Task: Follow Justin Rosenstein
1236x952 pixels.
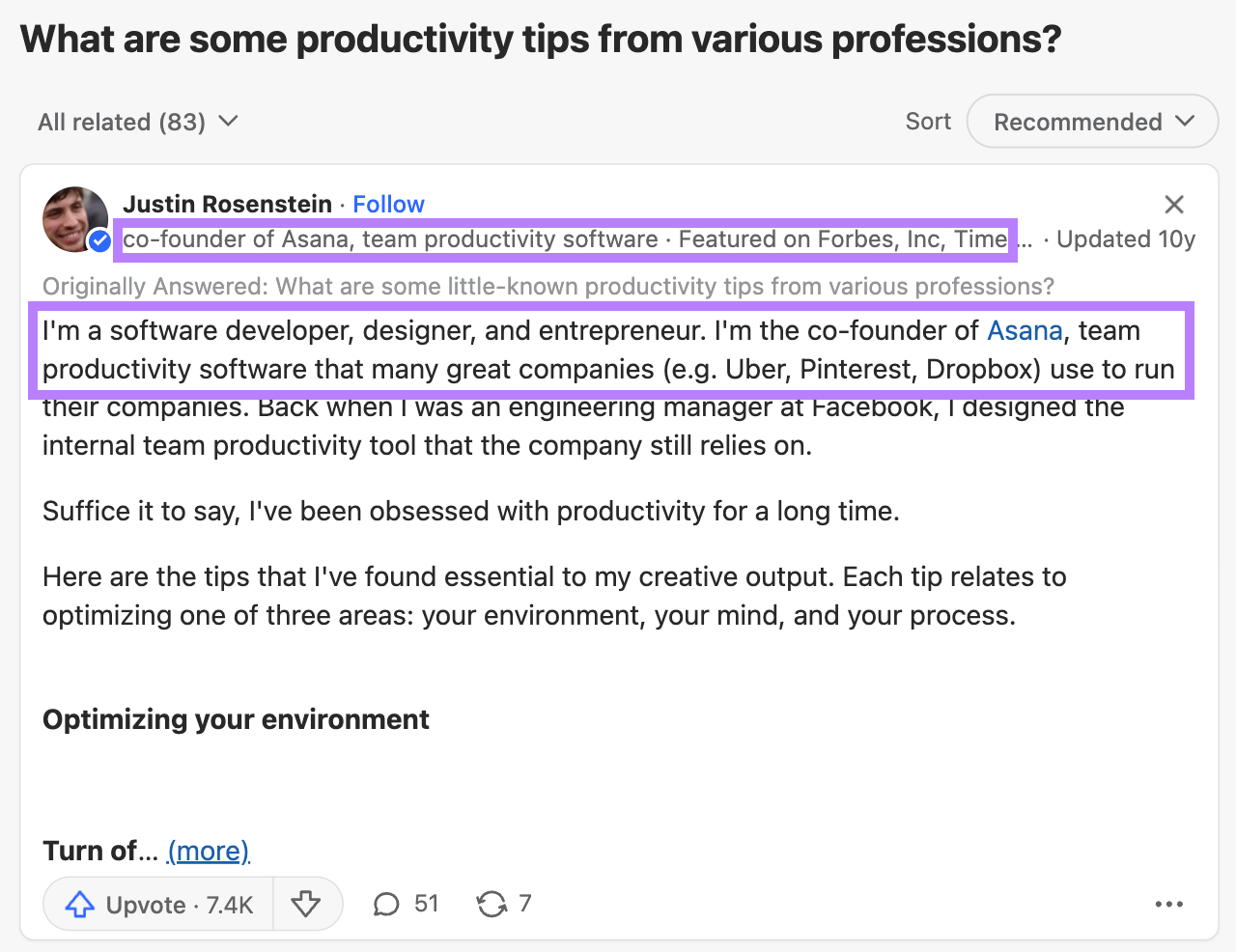Action: [x=388, y=204]
